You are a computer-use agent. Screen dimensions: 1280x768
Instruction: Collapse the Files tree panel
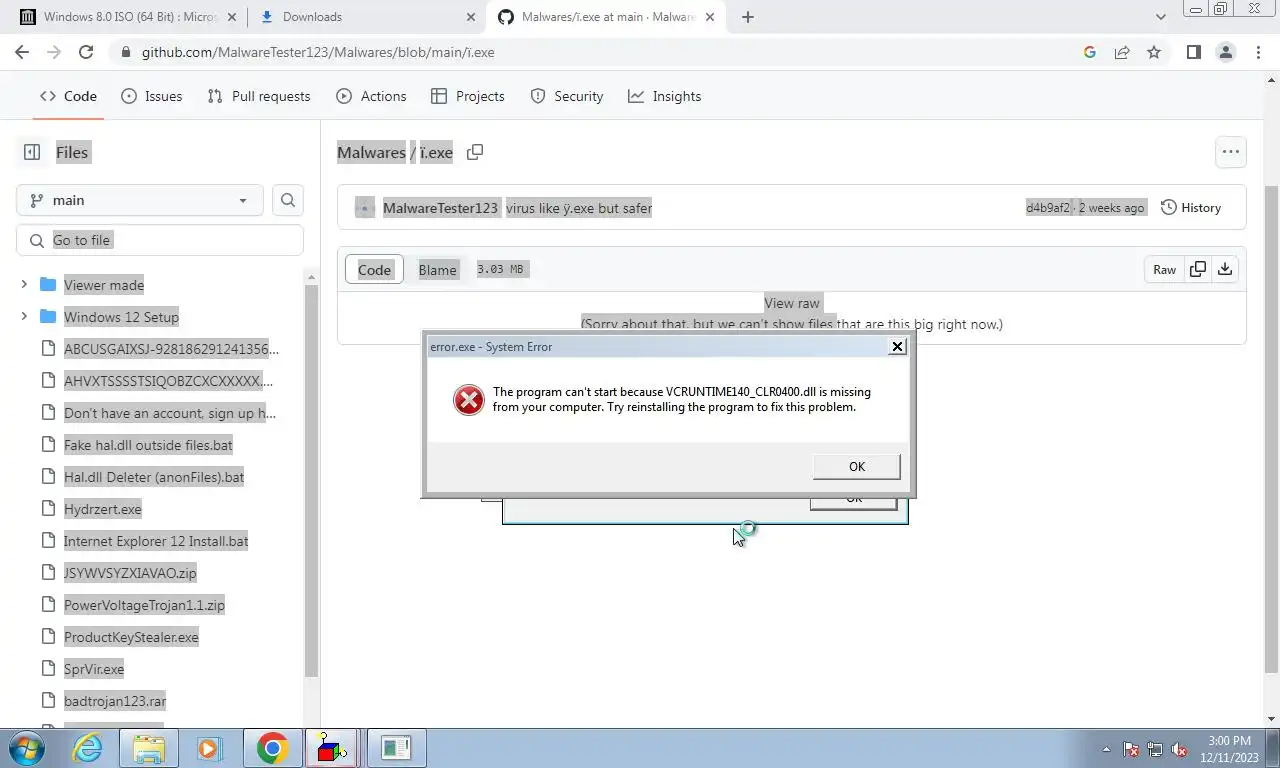(32, 152)
